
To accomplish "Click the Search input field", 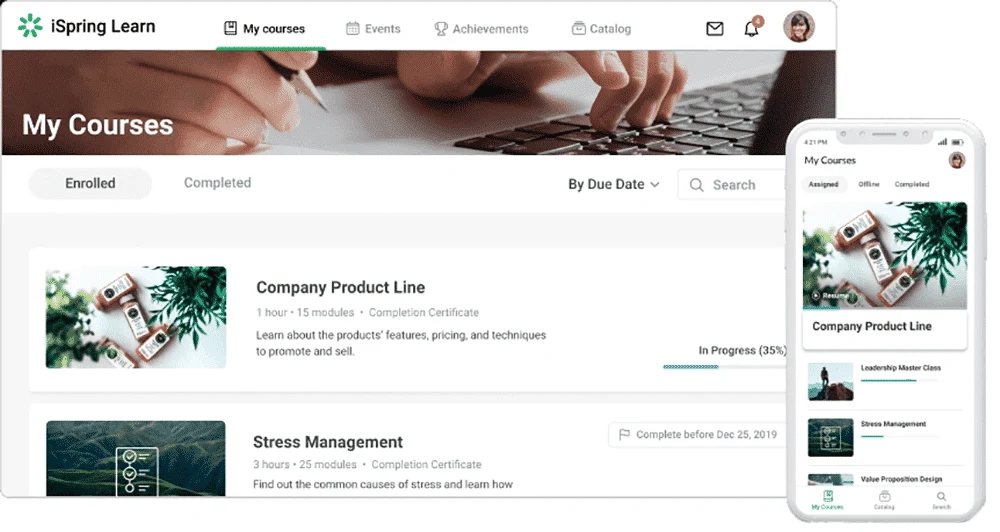I will click(x=732, y=184).
